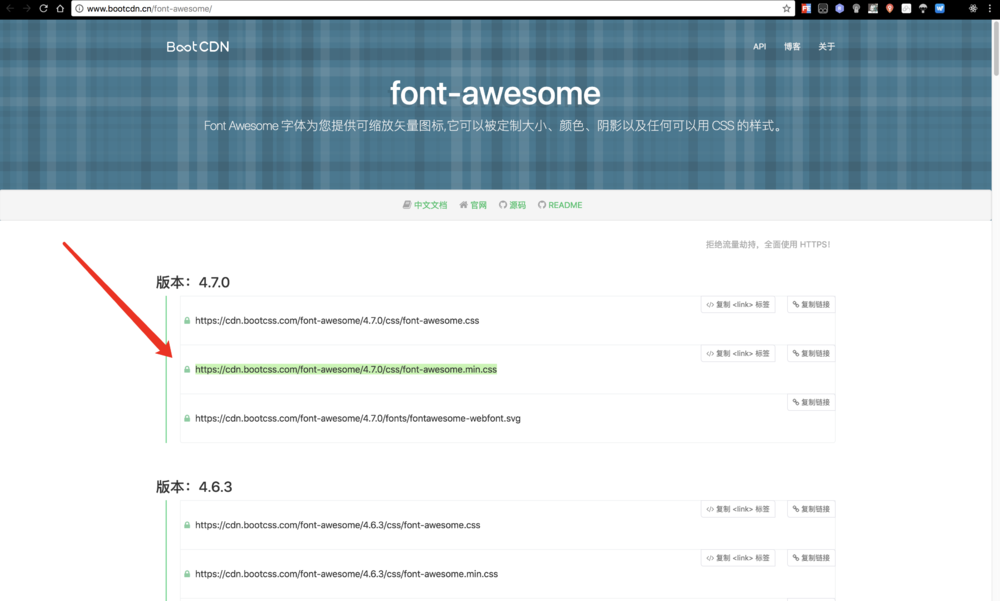This screenshot has width=1000, height=601.
Task: Open the 中文文档 link
Action: tap(425, 205)
